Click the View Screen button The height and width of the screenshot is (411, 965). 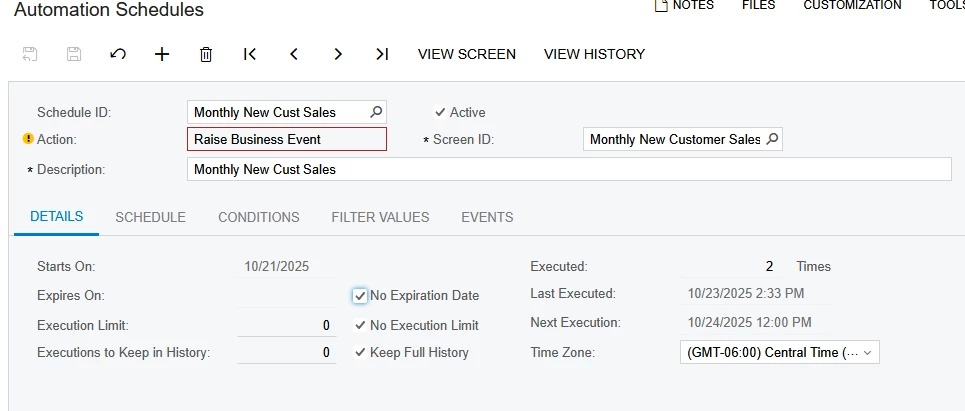(x=467, y=54)
